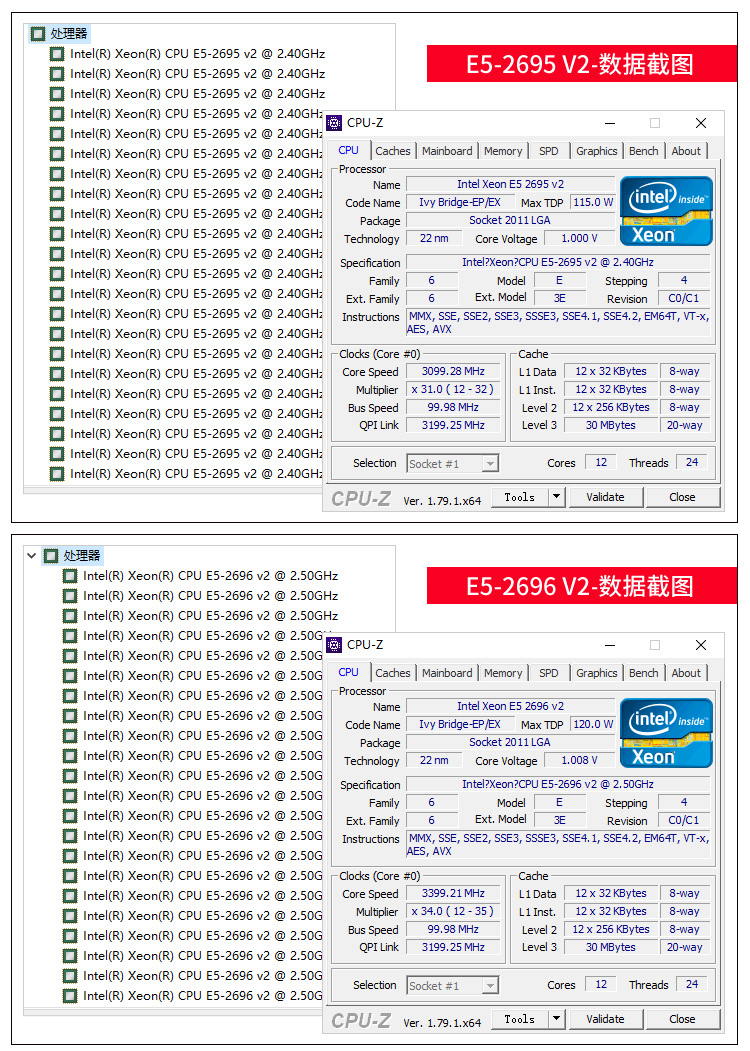
Task: Open Socket #1 selection dropdown in E5 2696 window
Action: tap(491, 986)
